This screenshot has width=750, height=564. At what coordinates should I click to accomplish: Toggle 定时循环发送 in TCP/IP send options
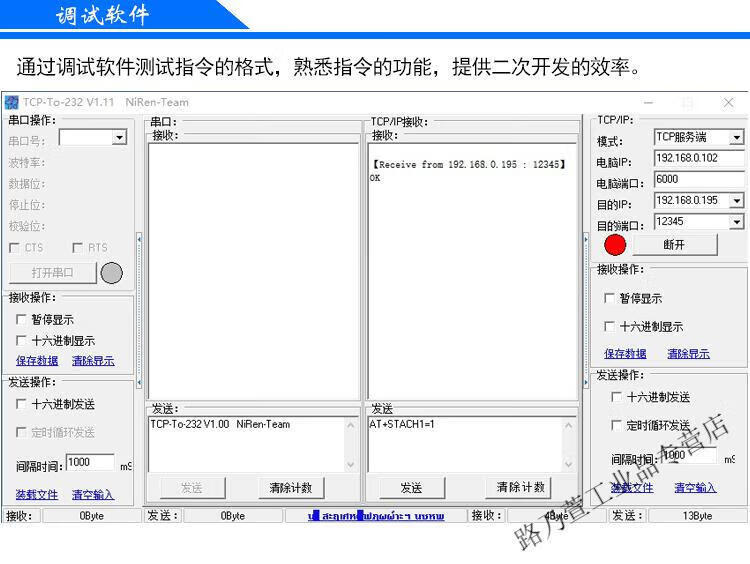point(617,425)
